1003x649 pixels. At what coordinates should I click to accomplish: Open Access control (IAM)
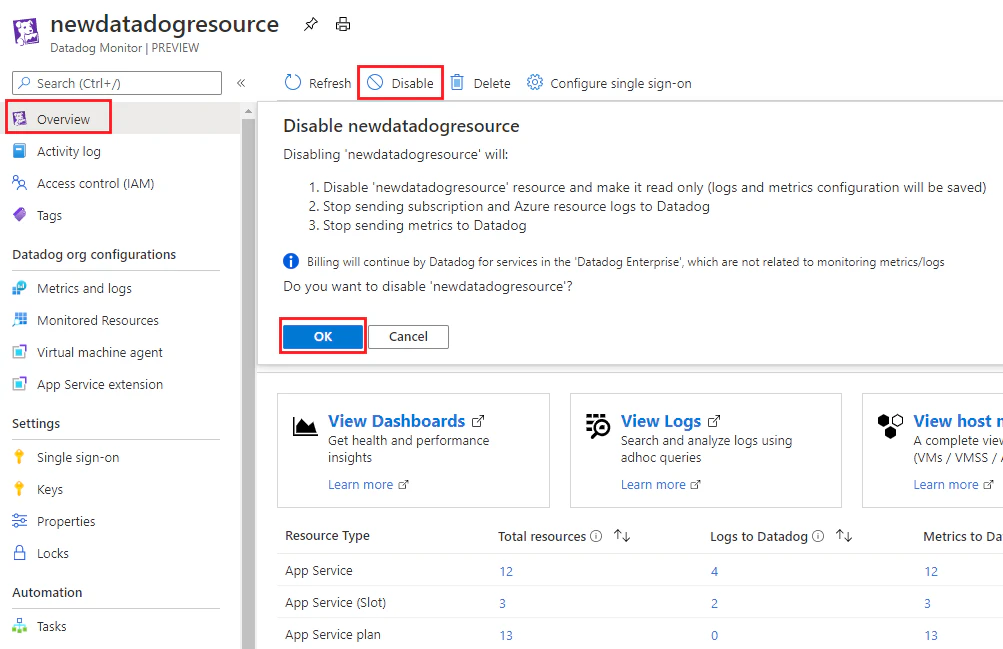pyautogui.click(x=95, y=184)
